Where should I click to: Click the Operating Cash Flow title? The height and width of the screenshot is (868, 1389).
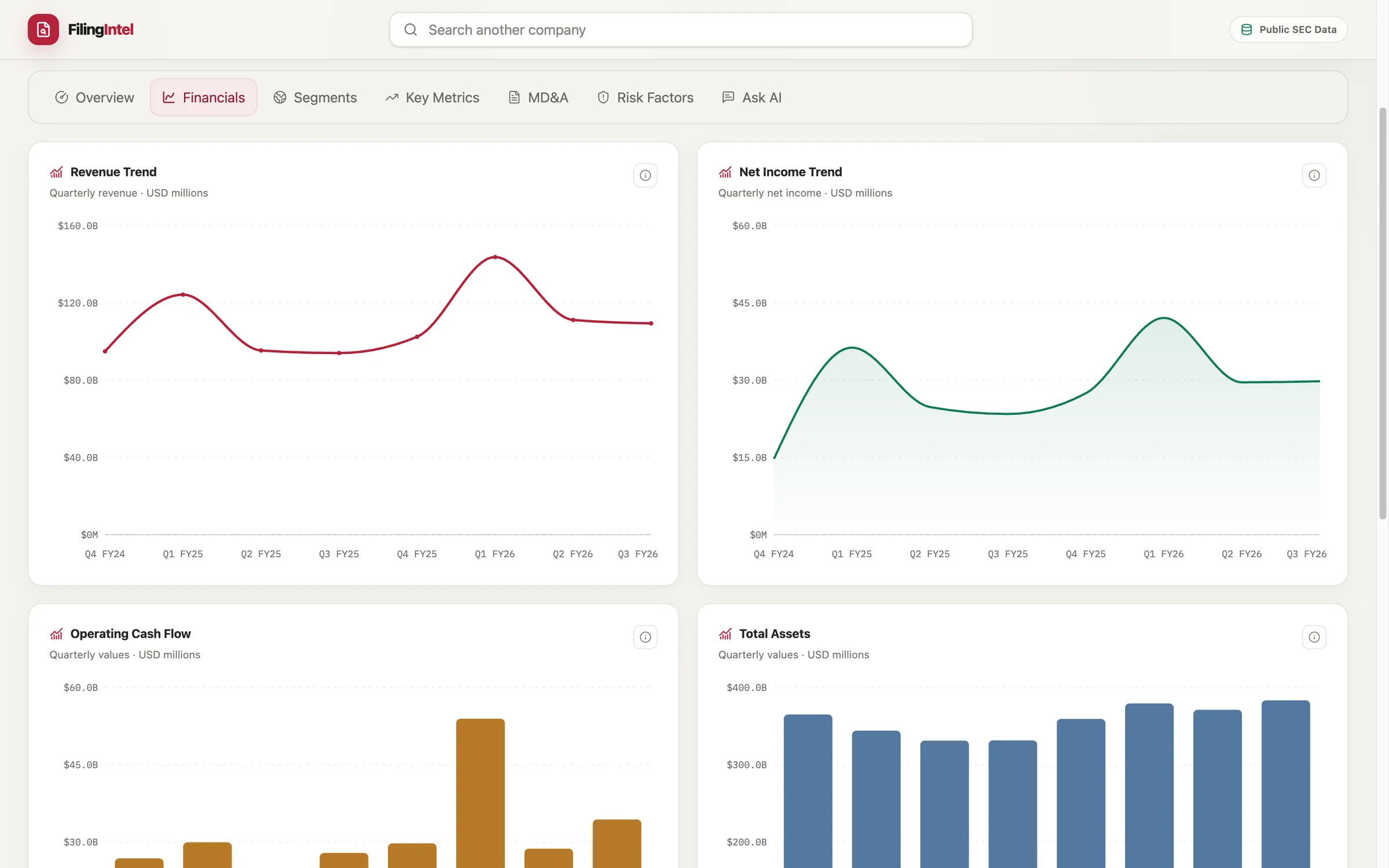click(131, 634)
